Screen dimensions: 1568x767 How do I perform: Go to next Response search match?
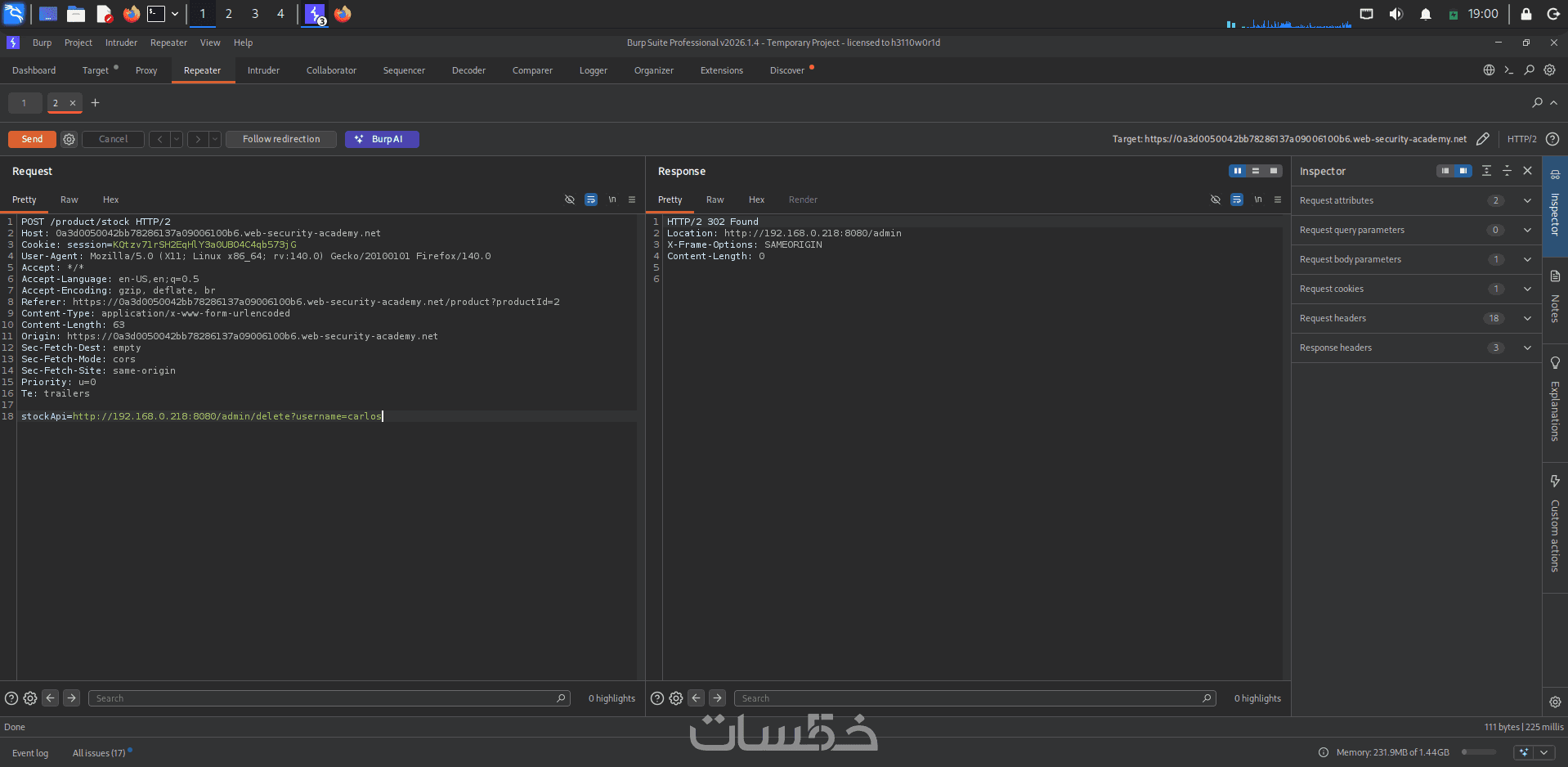coord(718,698)
